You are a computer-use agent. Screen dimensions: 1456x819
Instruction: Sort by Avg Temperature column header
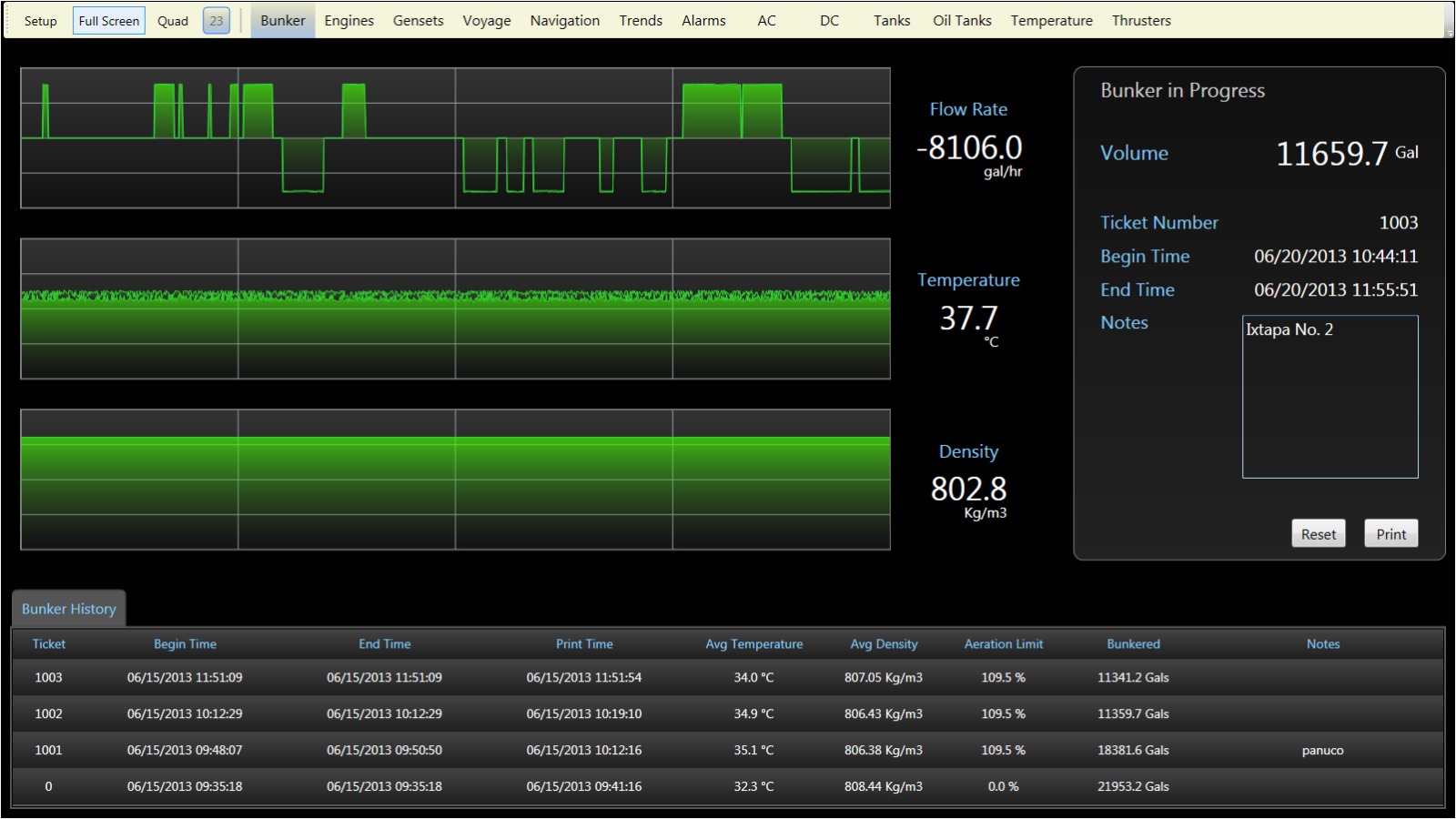coord(753,644)
